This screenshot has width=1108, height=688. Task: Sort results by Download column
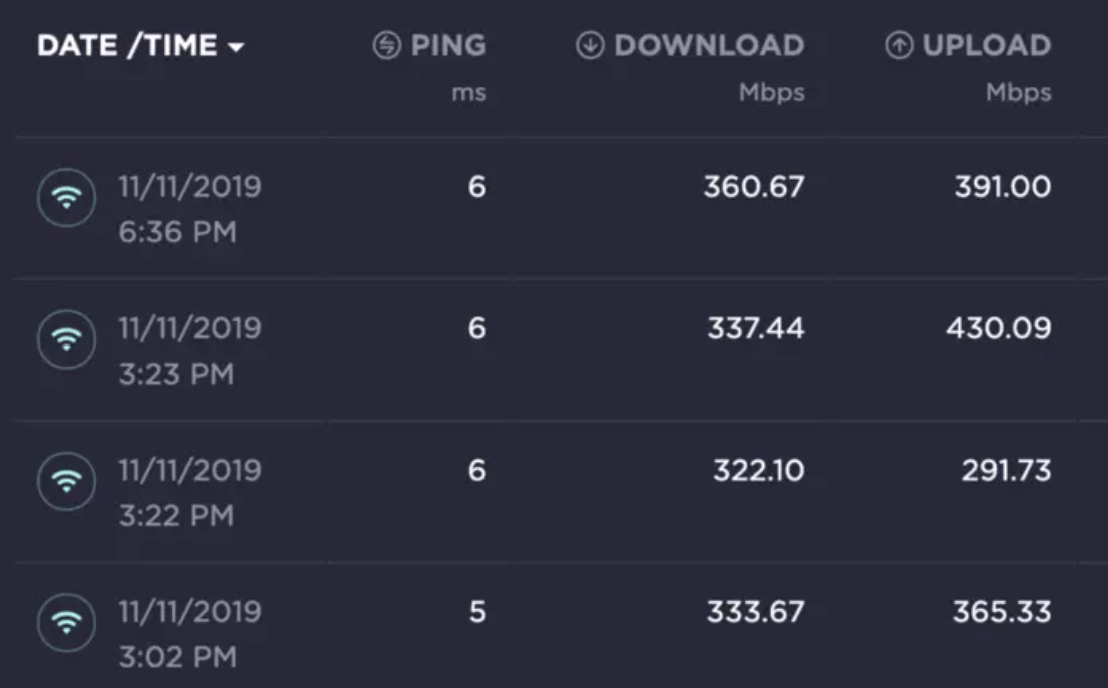[708, 46]
